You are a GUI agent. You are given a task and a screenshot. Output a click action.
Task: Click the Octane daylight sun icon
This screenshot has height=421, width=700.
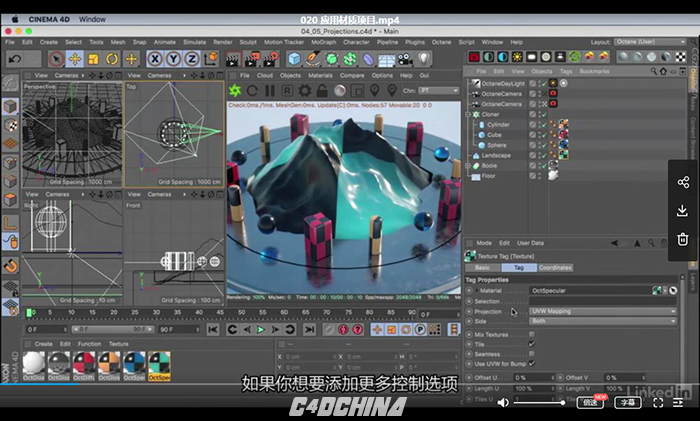517,57
